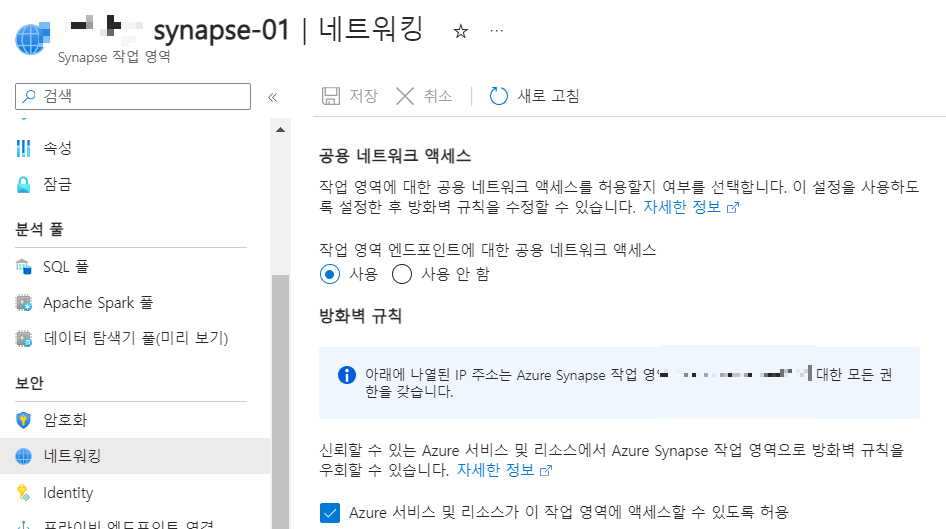Screen dimensions: 946x529
Task: Select 네트워킹 in the sidebar
Action: click(136, 456)
